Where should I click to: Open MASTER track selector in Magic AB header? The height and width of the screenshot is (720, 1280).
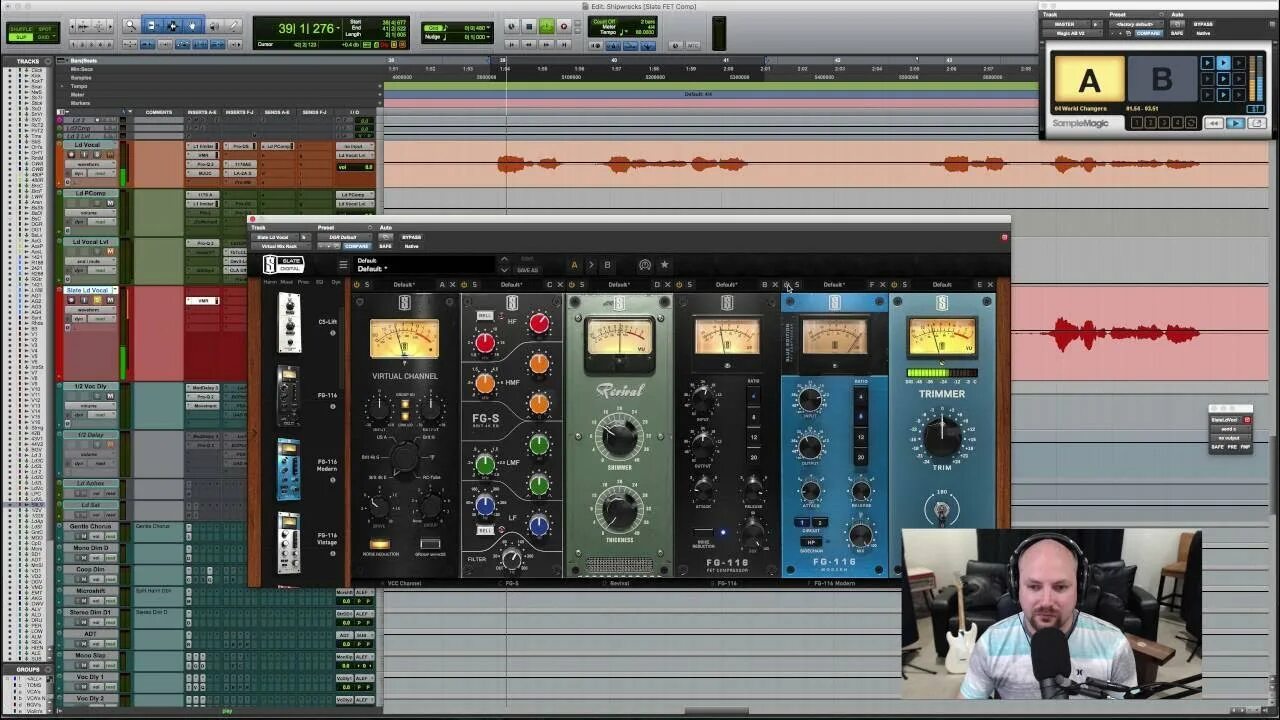click(x=1065, y=24)
